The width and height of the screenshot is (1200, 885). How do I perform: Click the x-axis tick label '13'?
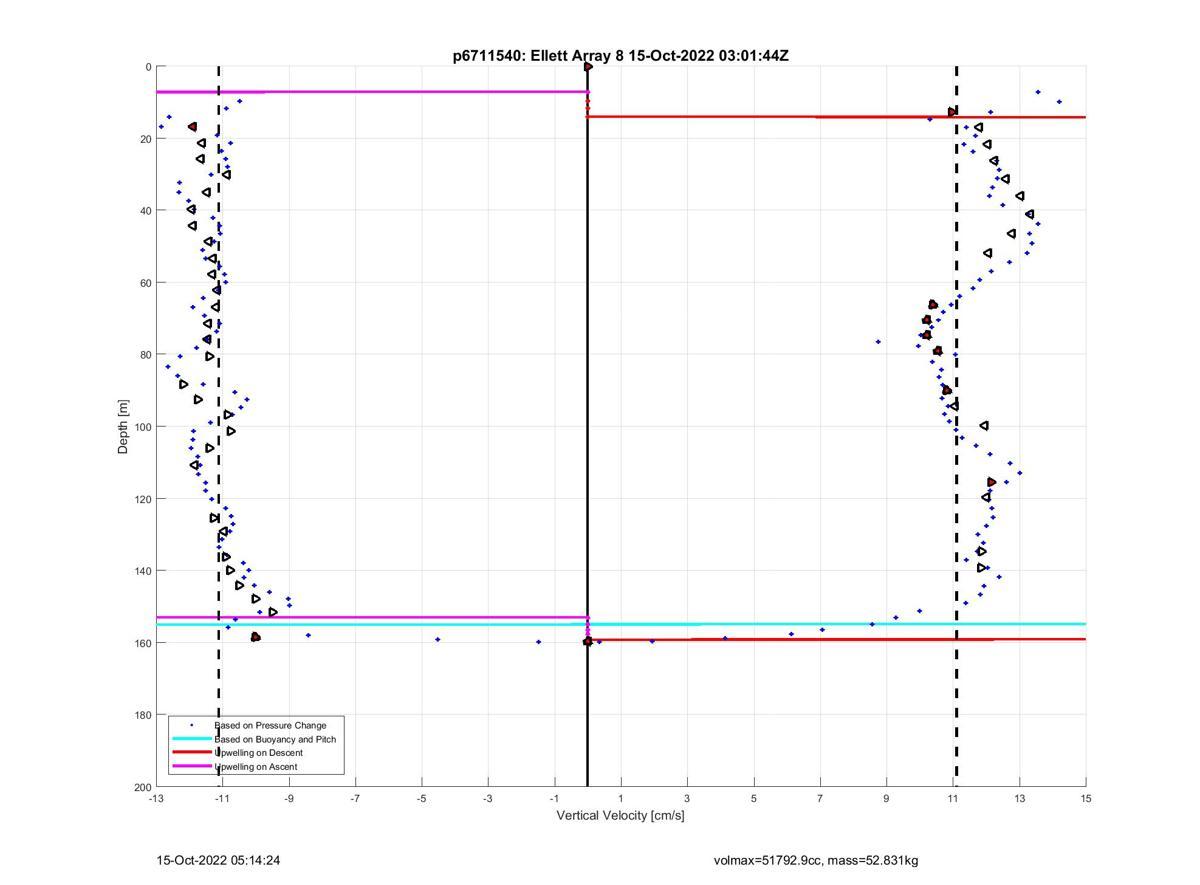pos(1020,798)
